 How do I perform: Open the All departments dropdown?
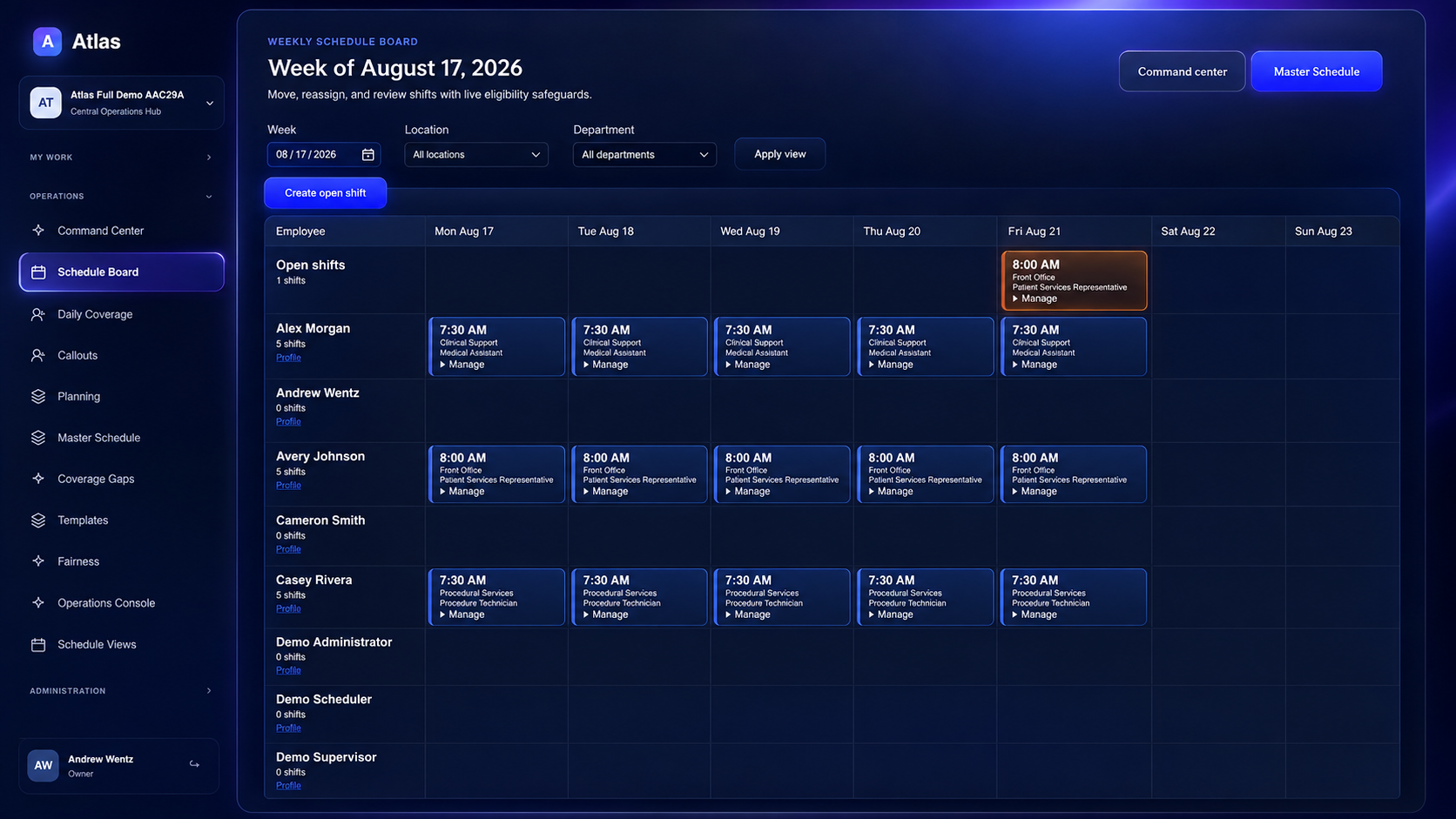pyautogui.click(x=644, y=155)
